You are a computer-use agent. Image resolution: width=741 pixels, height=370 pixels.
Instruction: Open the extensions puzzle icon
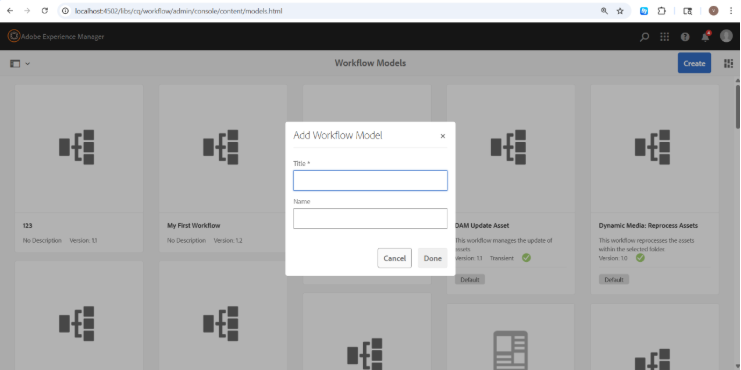coord(662,11)
